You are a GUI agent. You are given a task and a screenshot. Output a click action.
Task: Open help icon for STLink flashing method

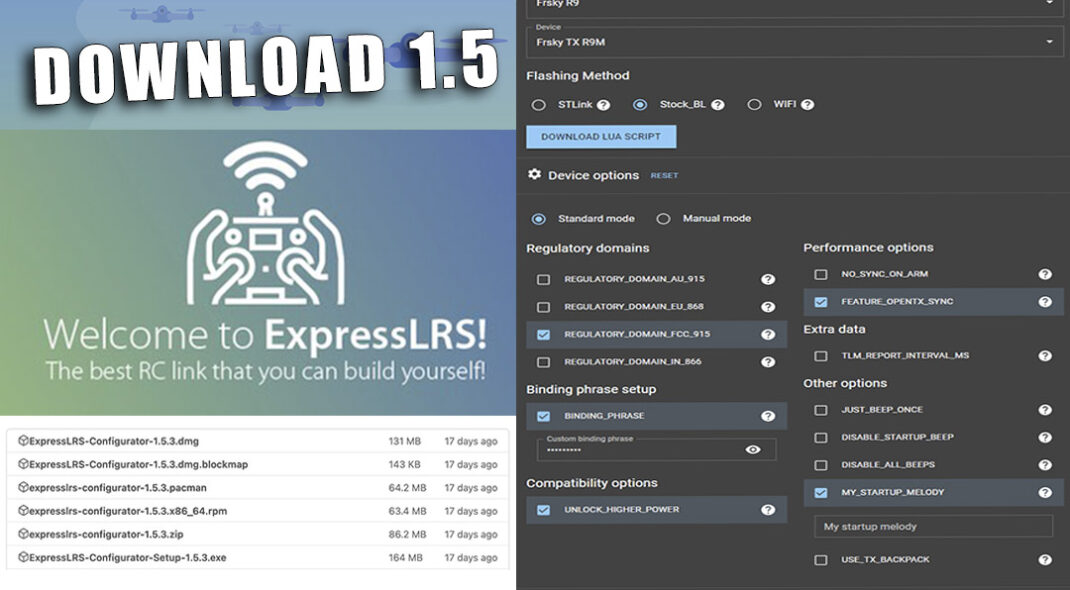pyautogui.click(x=603, y=105)
